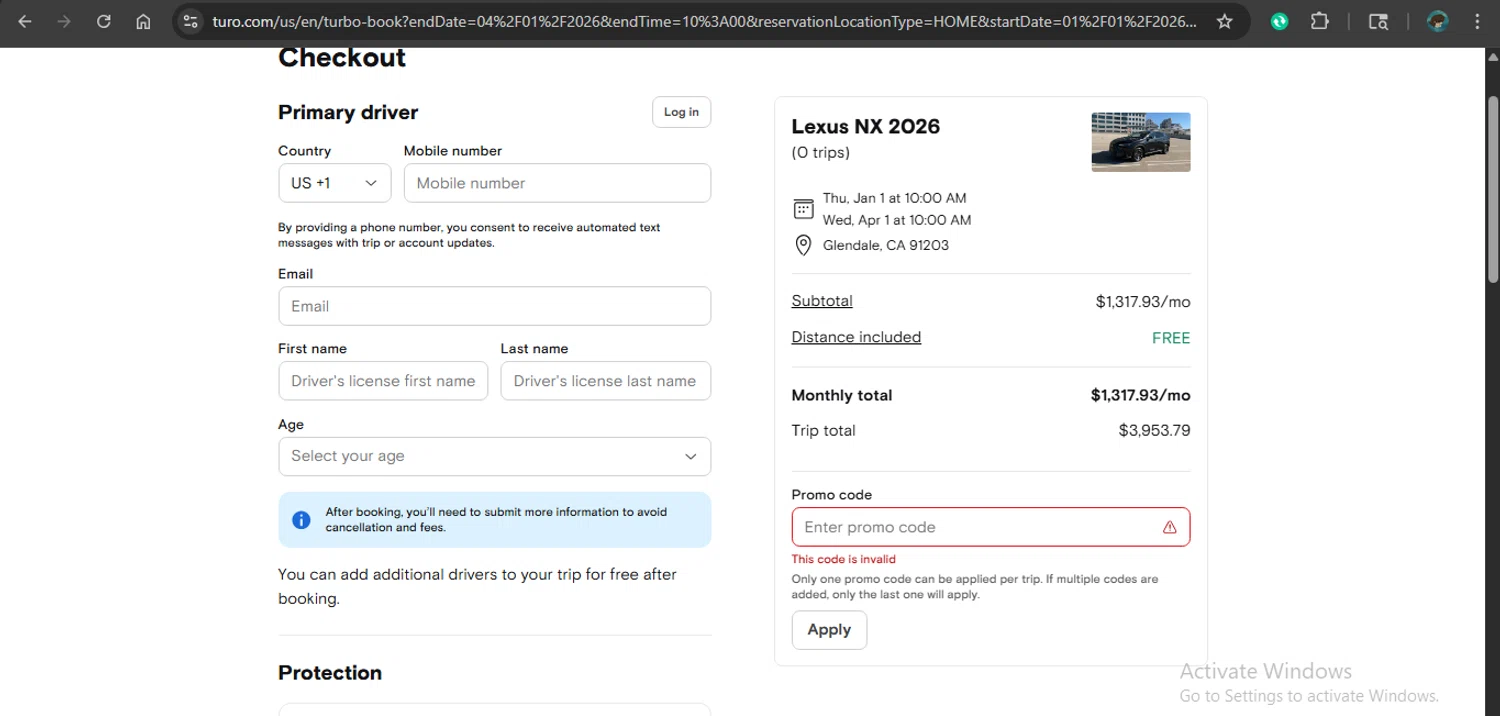1500x716 pixels.
Task: Click the promo code warning icon
Action: [1169, 527]
